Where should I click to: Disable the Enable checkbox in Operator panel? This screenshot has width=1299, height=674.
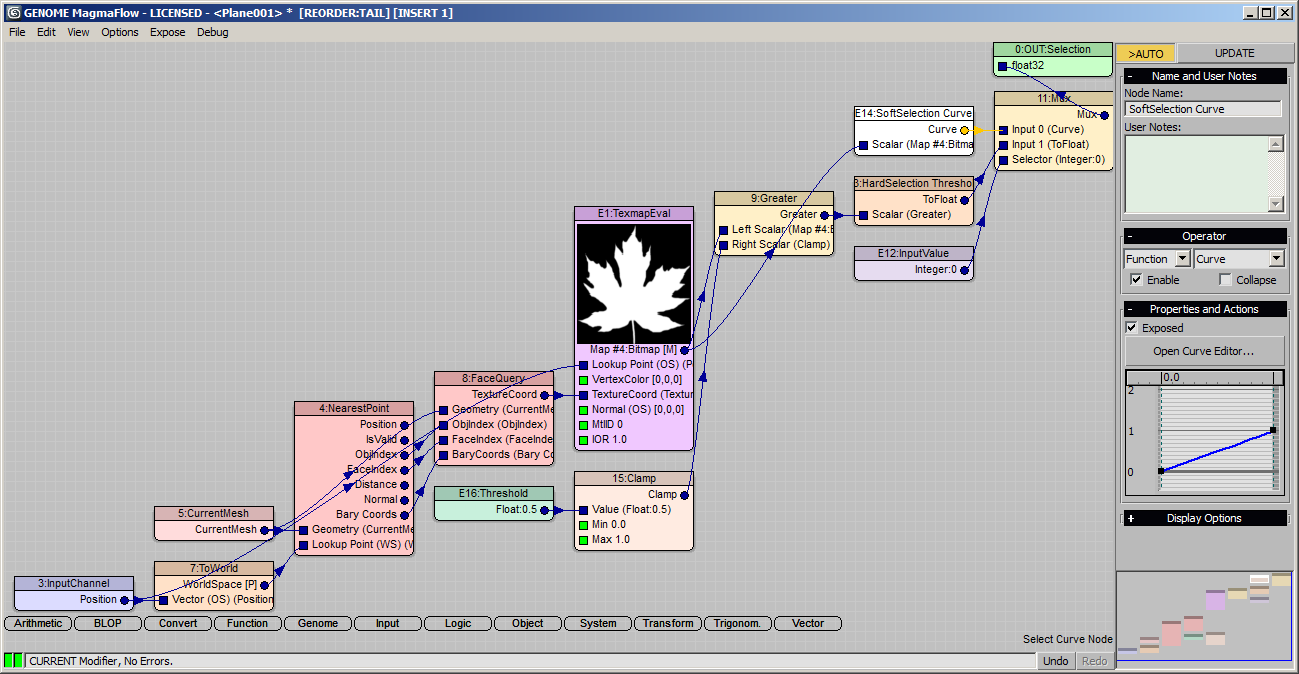pos(1138,280)
